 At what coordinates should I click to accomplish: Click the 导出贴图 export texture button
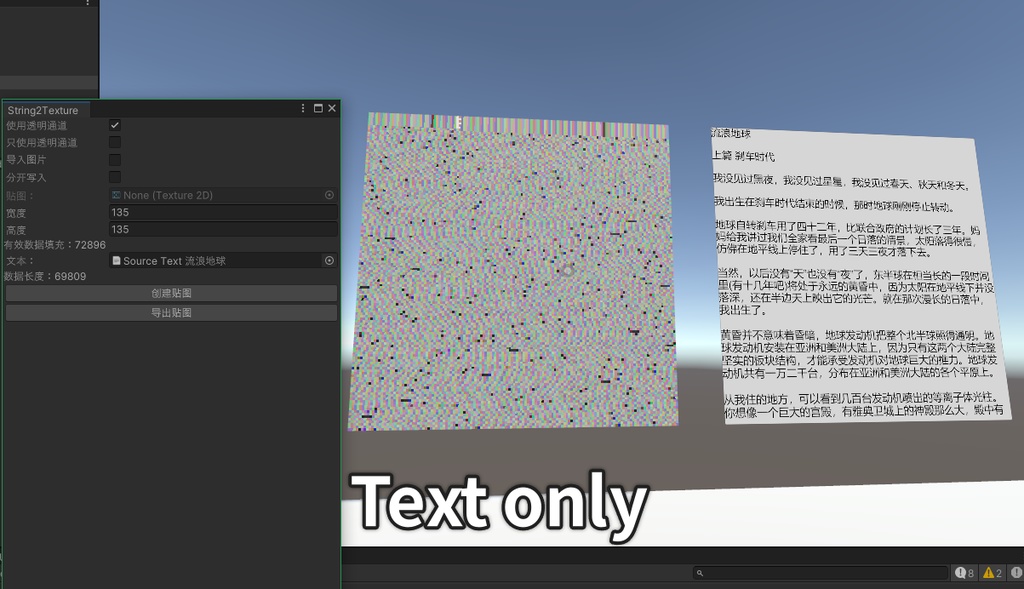click(170, 312)
